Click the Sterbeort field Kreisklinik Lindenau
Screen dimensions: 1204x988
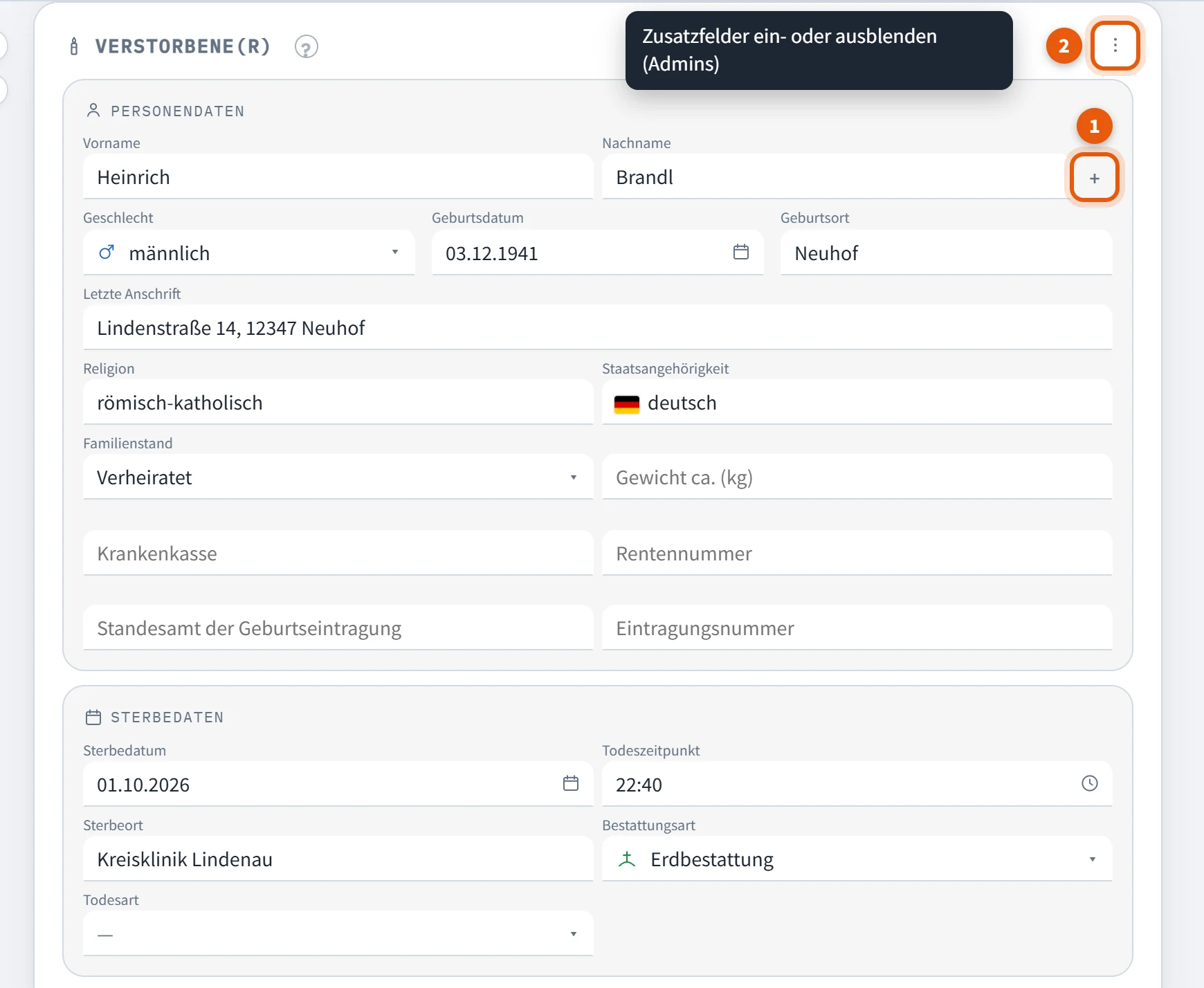pos(338,859)
